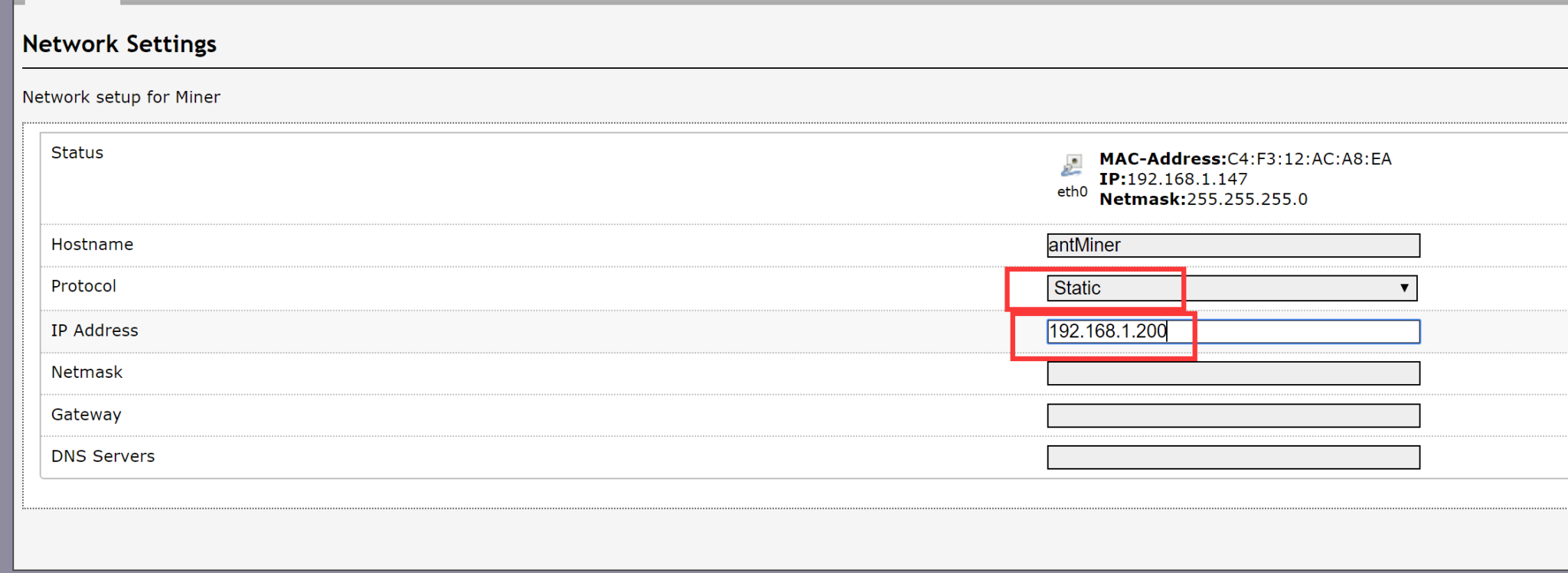Expand the Protocol selector to change from Static
This screenshot has height=573, width=1568.
click(1302, 288)
